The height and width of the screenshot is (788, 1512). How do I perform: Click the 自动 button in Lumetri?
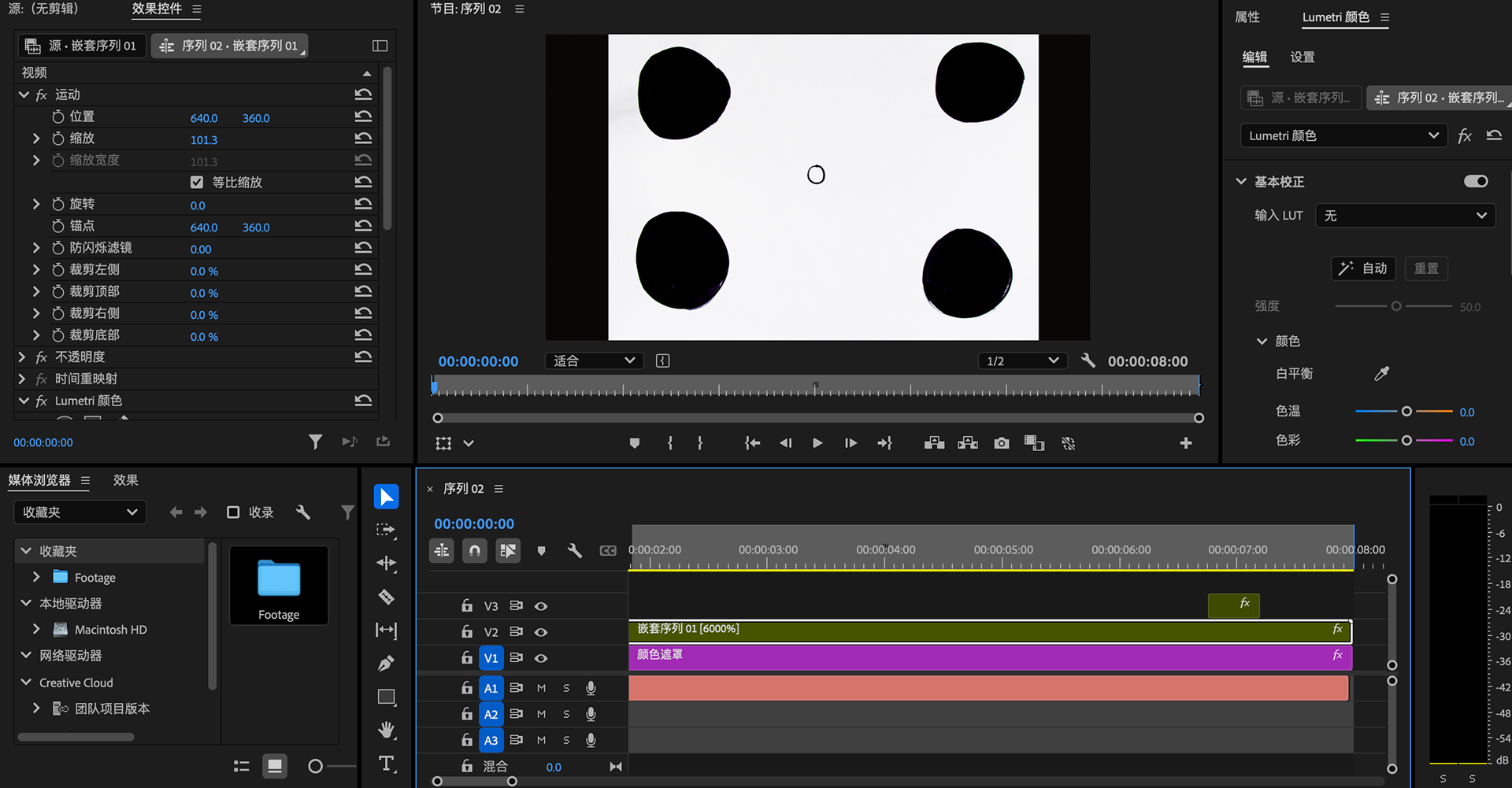point(1363,268)
